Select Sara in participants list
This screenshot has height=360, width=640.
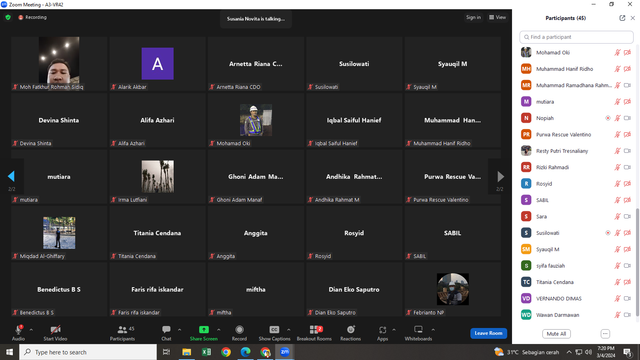(x=576, y=216)
